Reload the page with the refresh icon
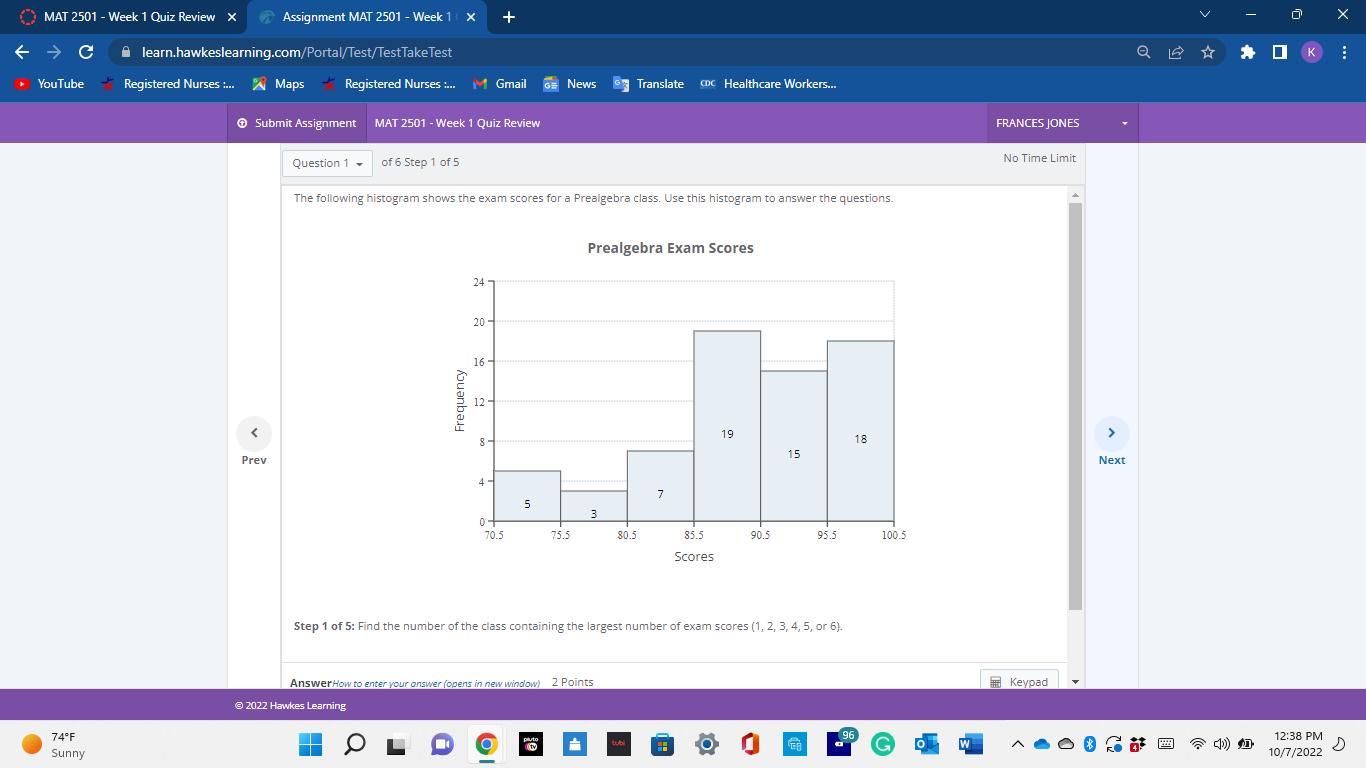The width and height of the screenshot is (1366, 768). point(86,52)
